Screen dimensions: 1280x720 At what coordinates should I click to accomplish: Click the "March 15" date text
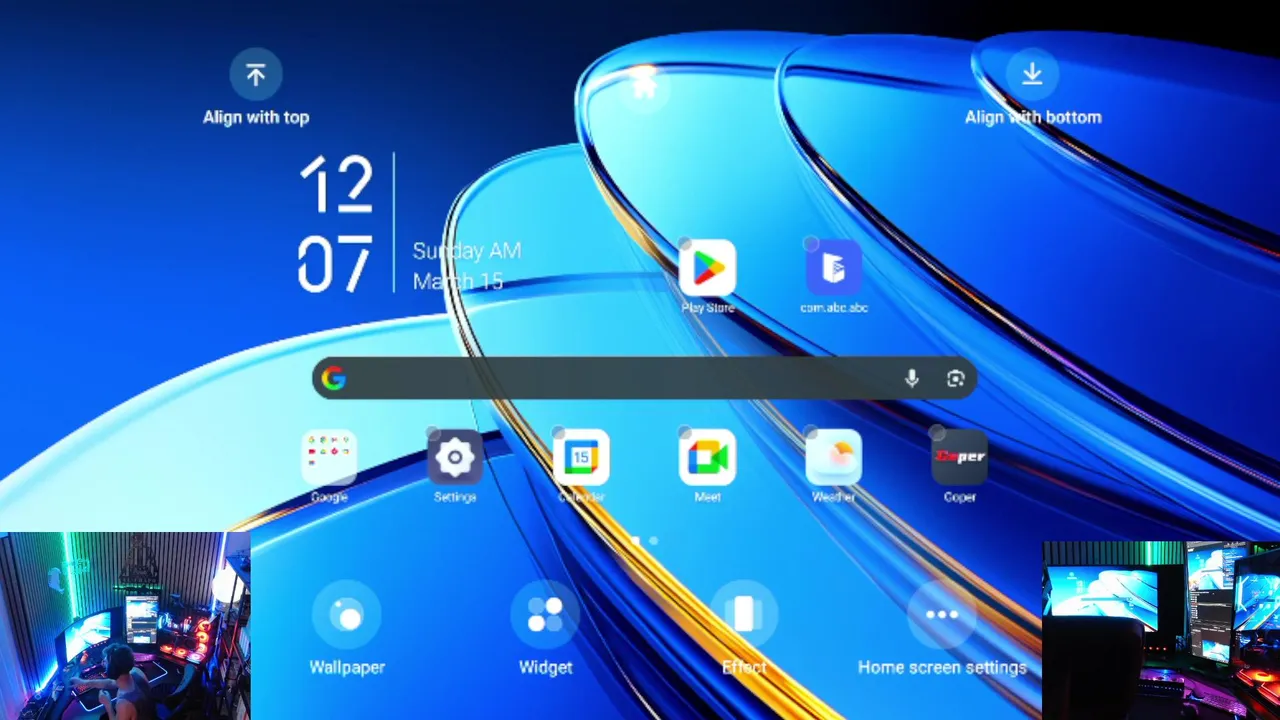pos(458,281)
